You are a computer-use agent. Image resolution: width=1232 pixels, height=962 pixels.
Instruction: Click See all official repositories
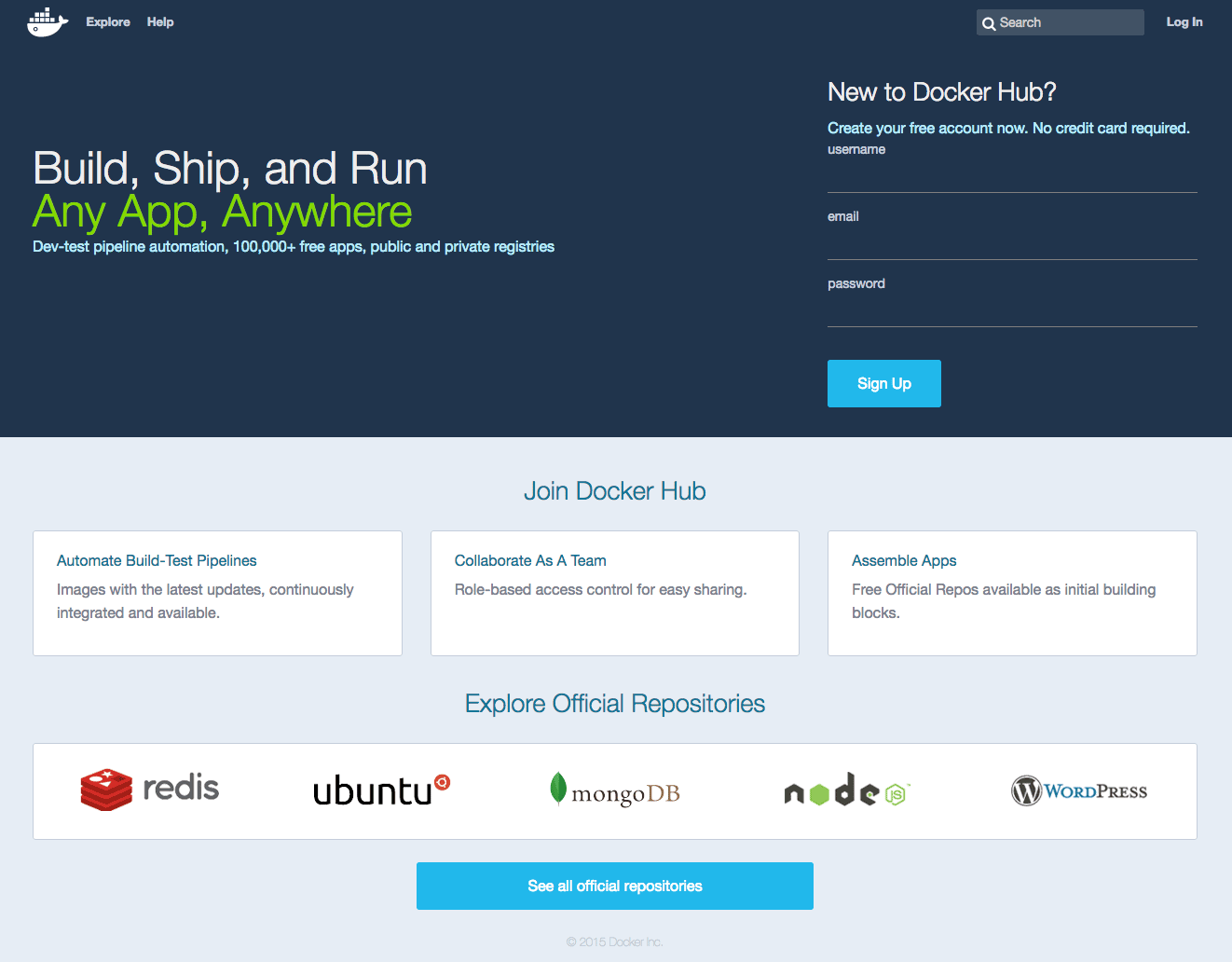(x=614, y=886)
